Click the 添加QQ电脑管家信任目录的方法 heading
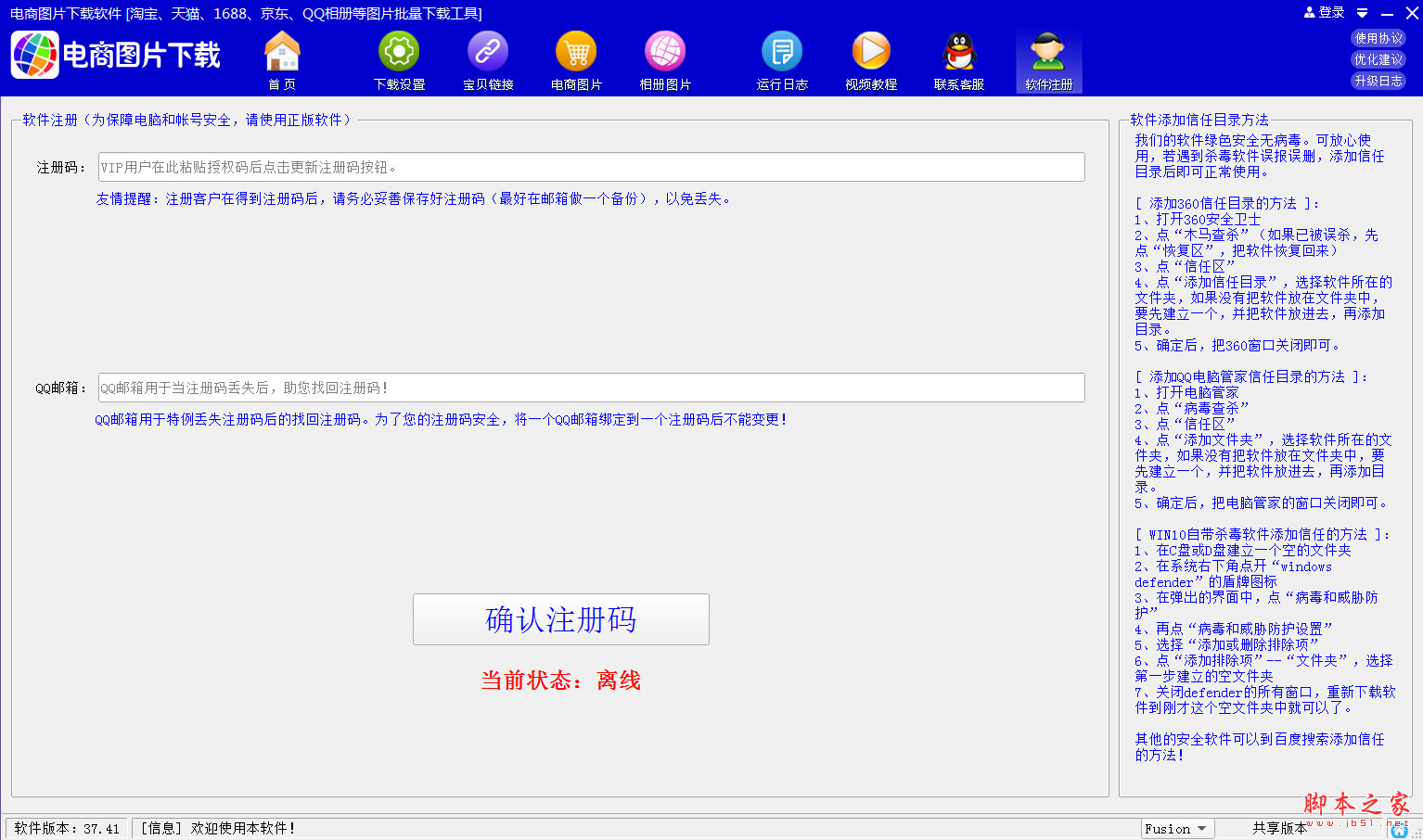 coord(1251,376)
